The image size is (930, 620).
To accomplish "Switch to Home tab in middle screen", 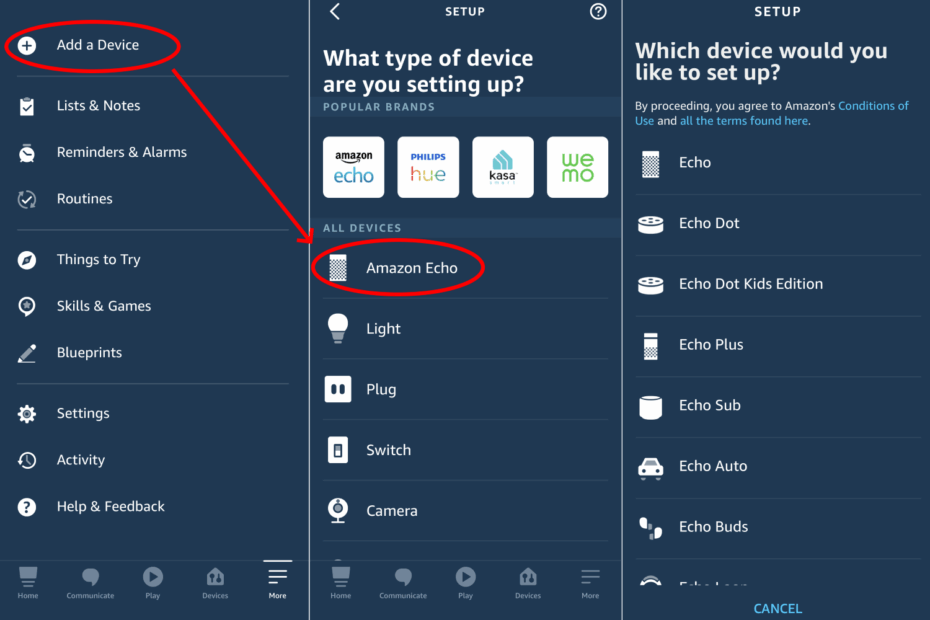I will coord(341,583).
